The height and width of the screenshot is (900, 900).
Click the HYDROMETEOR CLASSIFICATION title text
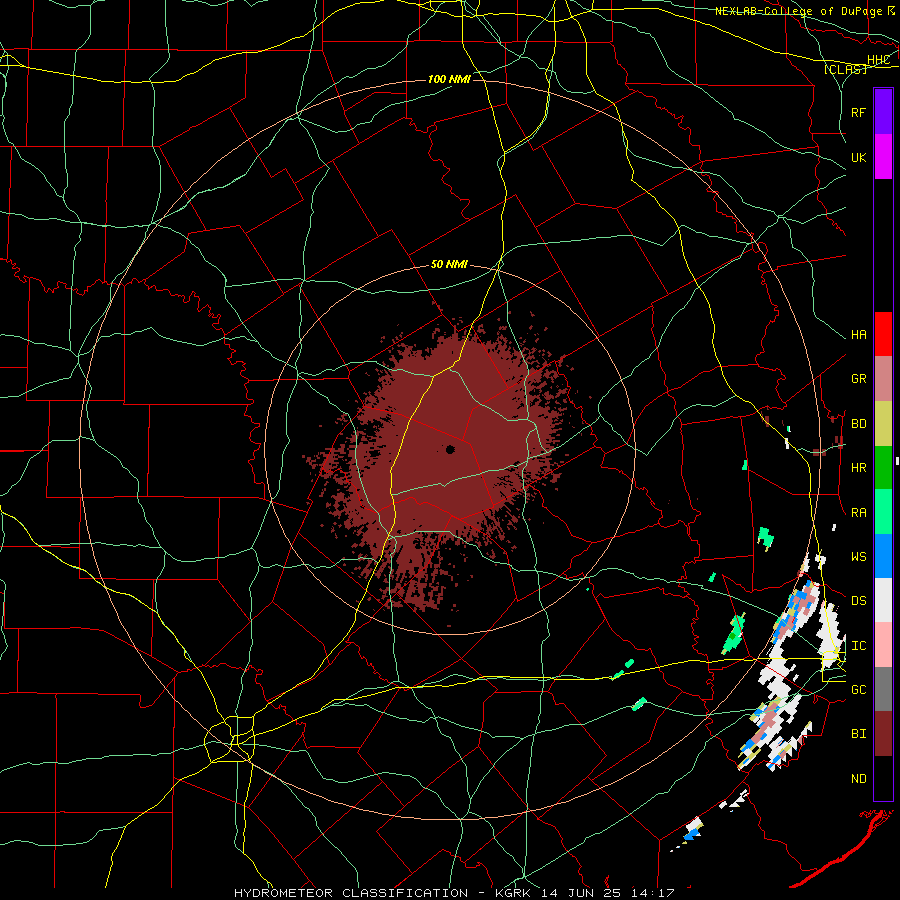(351, 893)
